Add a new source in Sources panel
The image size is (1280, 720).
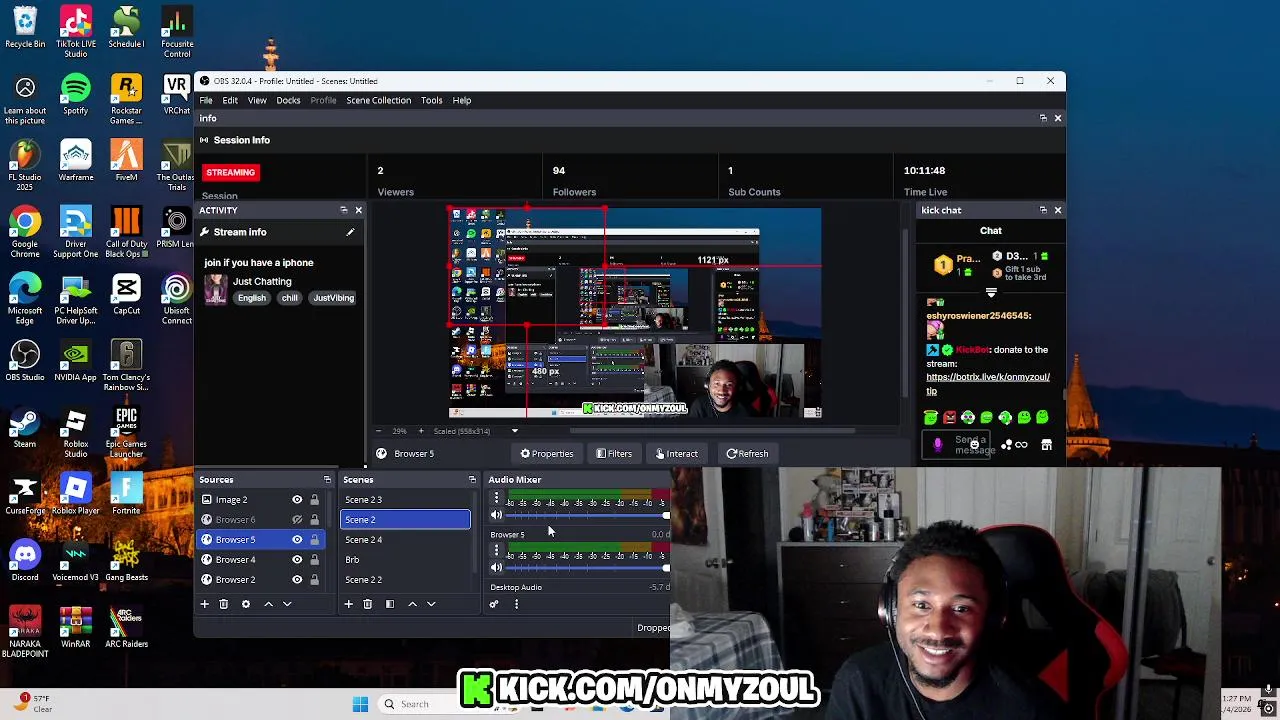click(x=204, y=604)
